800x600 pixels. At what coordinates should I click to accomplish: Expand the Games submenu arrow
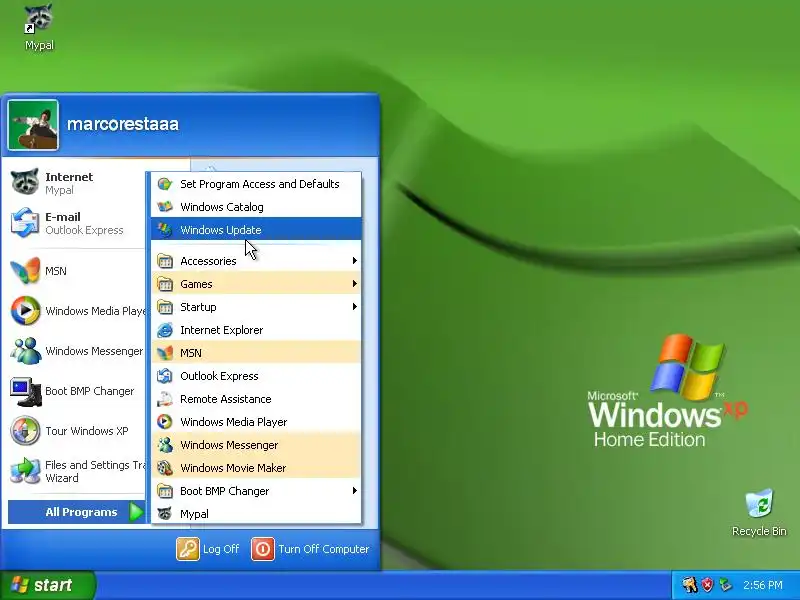pyautogui.click(x=354, y=284)
